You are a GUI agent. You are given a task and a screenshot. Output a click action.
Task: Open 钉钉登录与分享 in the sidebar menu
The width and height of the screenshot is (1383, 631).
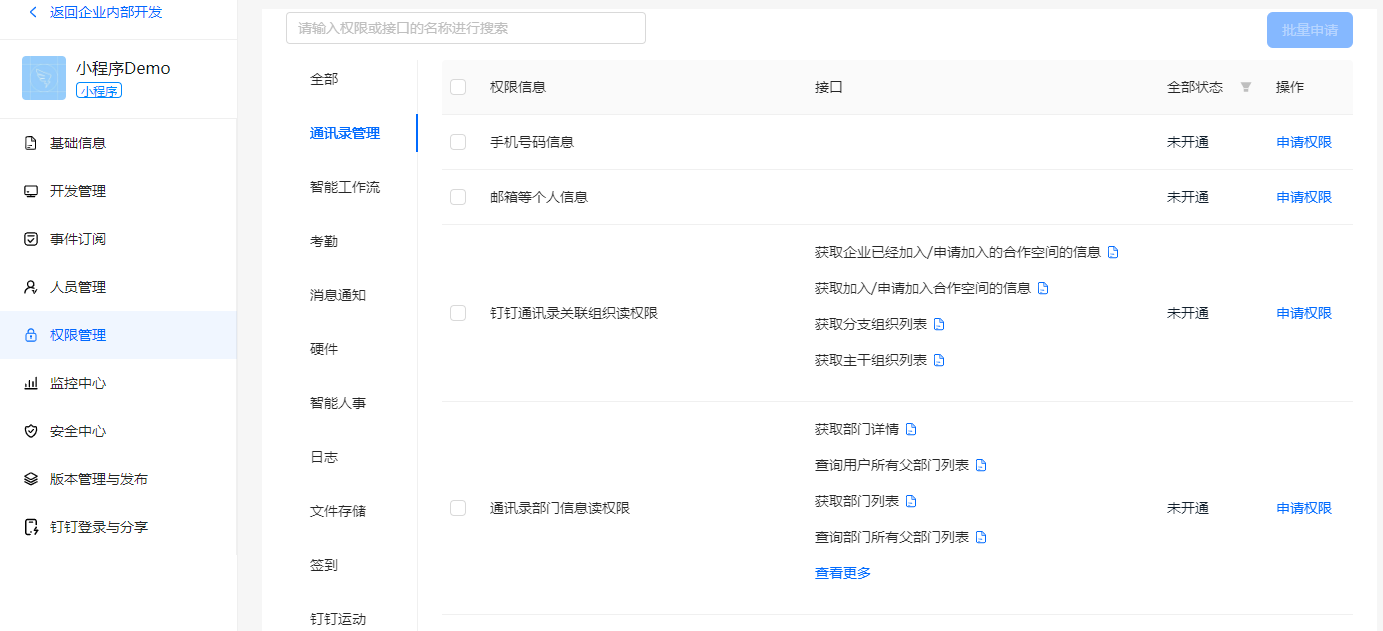[x=118, y=527]
